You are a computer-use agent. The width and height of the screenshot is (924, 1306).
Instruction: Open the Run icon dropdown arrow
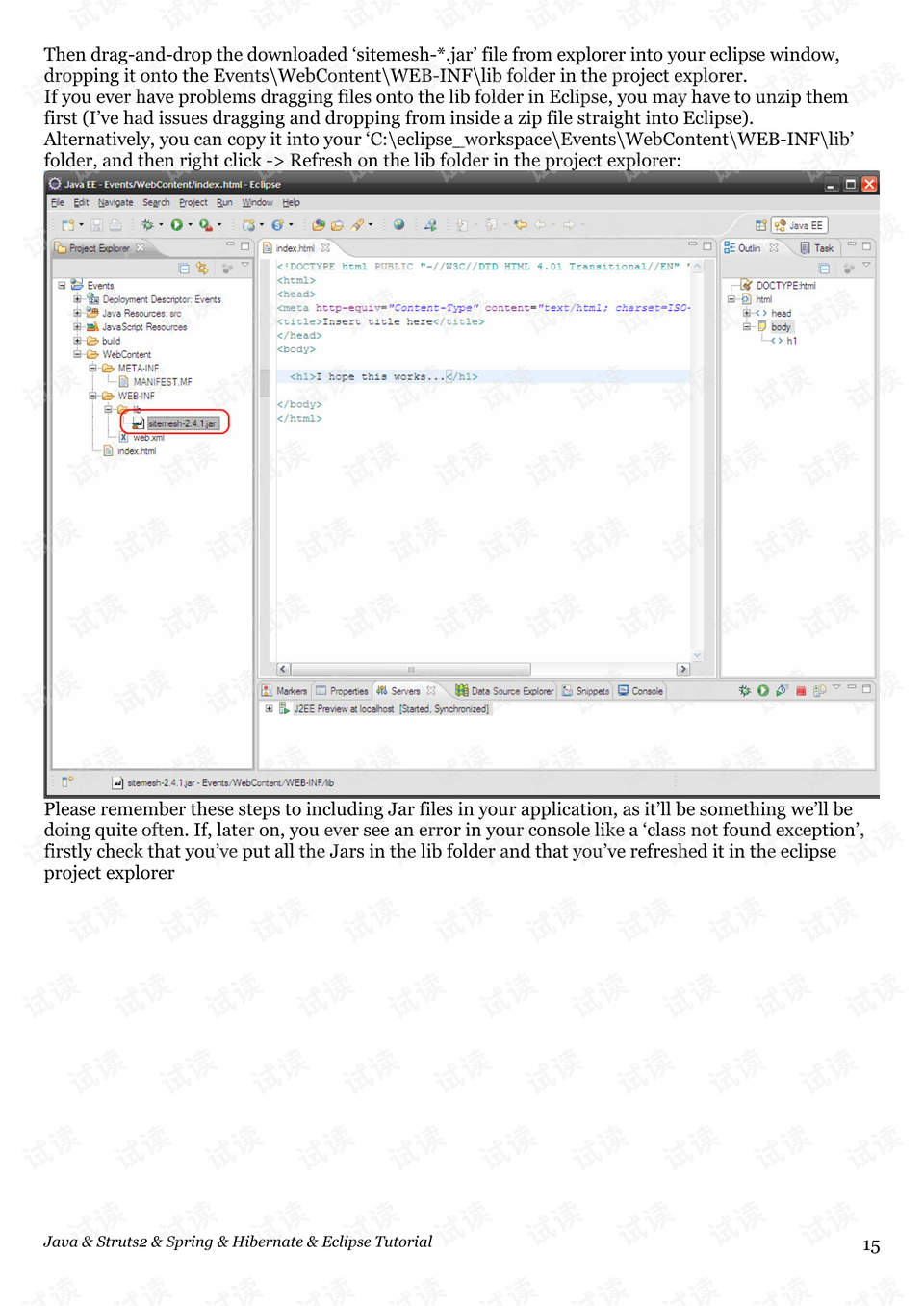point(190,225)
